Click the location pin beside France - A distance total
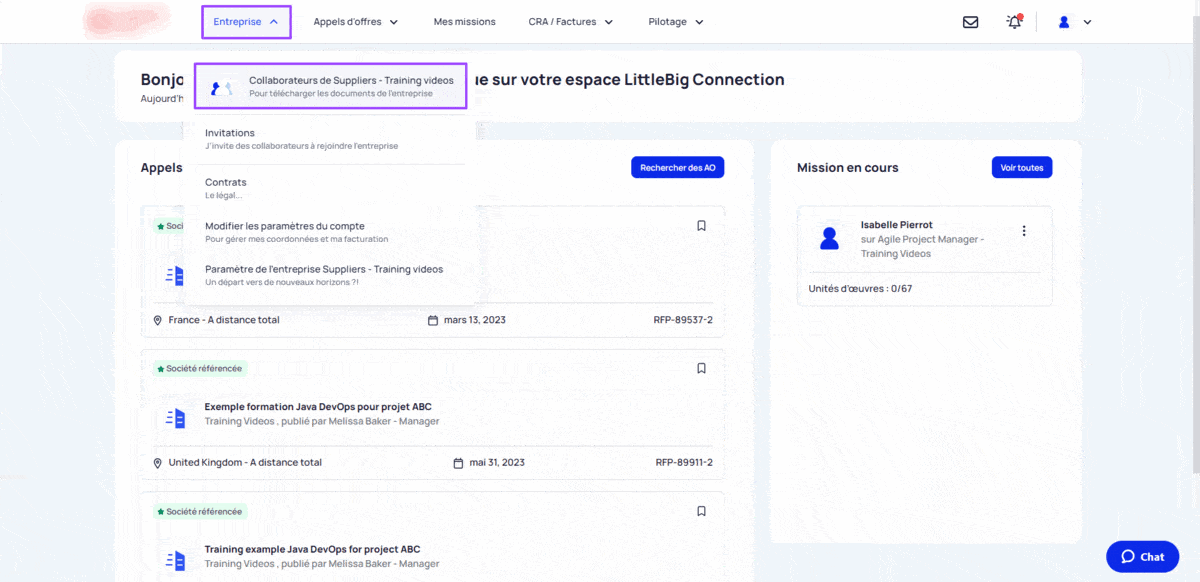Screen dimensions: 1200x582 click(157, 320)
